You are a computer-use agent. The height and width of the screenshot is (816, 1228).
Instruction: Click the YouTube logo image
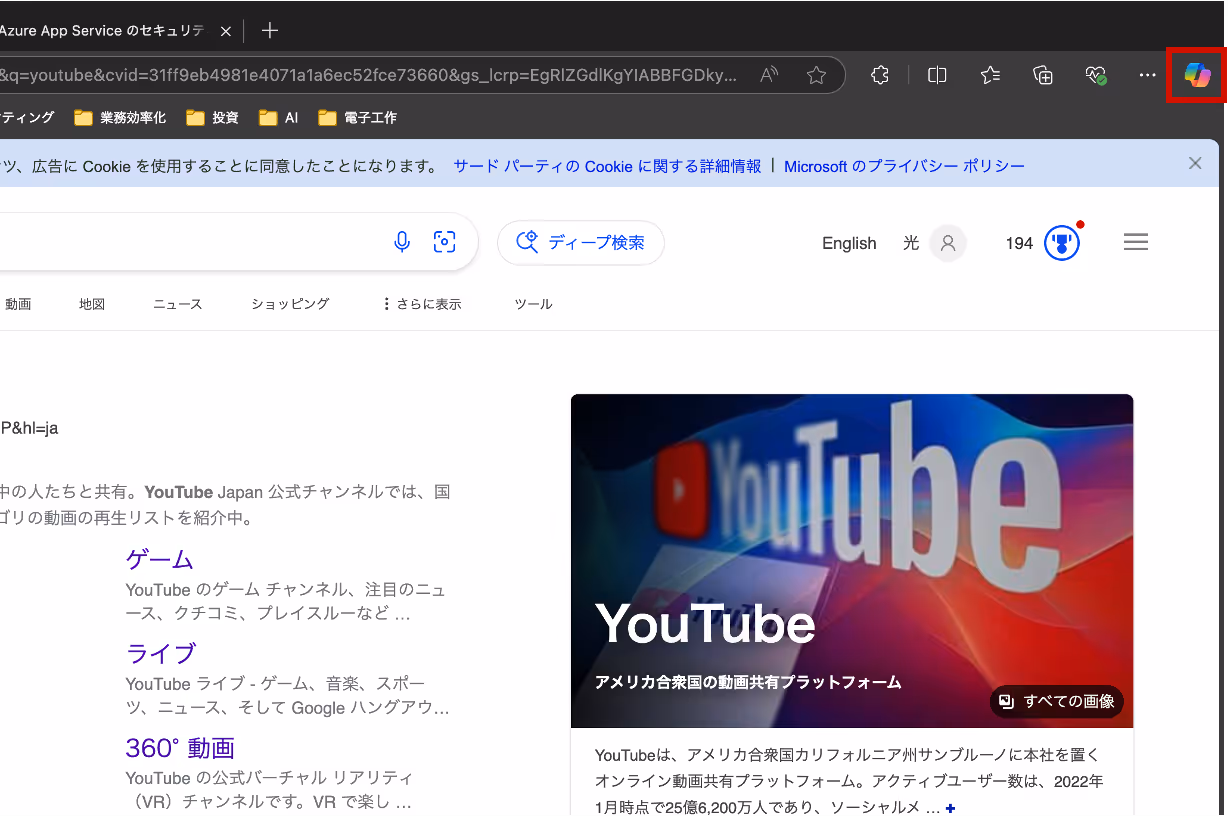[852, 560]
